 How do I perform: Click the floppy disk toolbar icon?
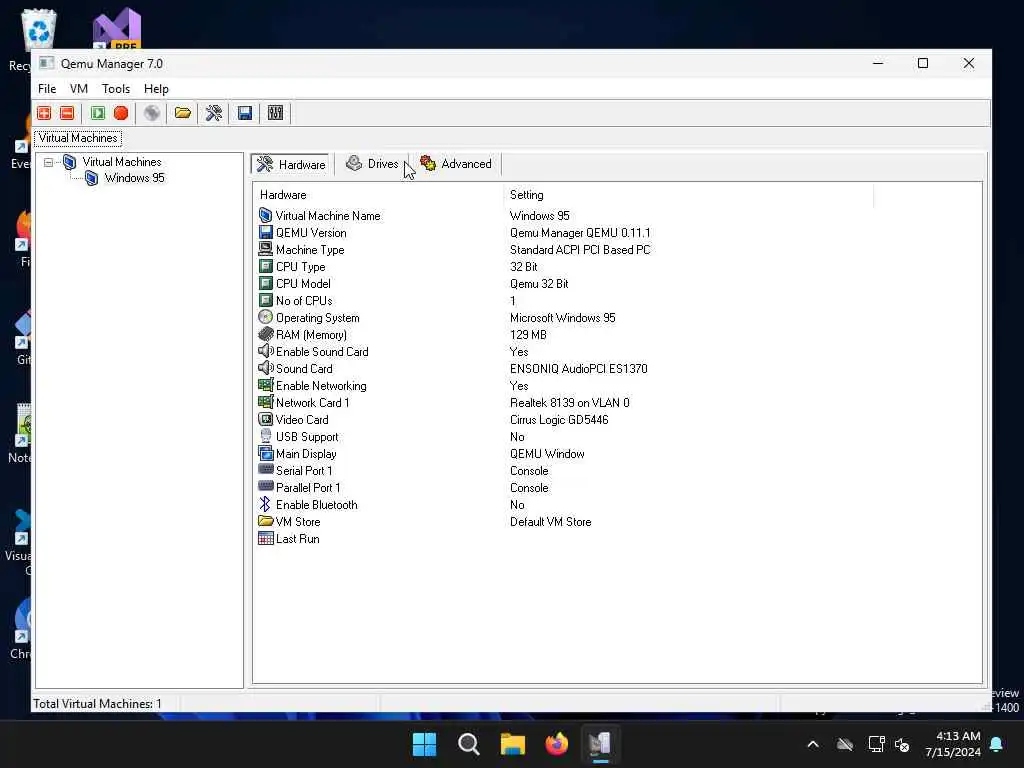pos(245,113)
